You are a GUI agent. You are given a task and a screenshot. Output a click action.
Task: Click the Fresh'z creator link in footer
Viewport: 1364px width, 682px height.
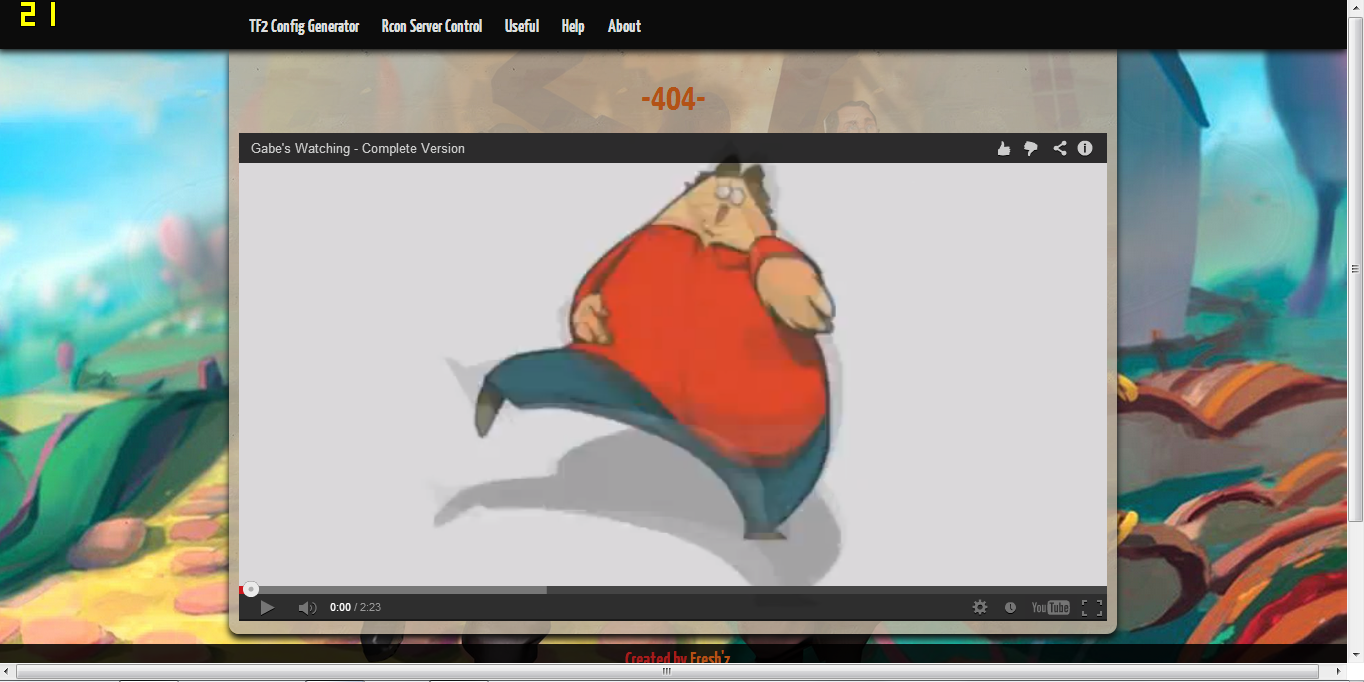(x=710, y=657)
